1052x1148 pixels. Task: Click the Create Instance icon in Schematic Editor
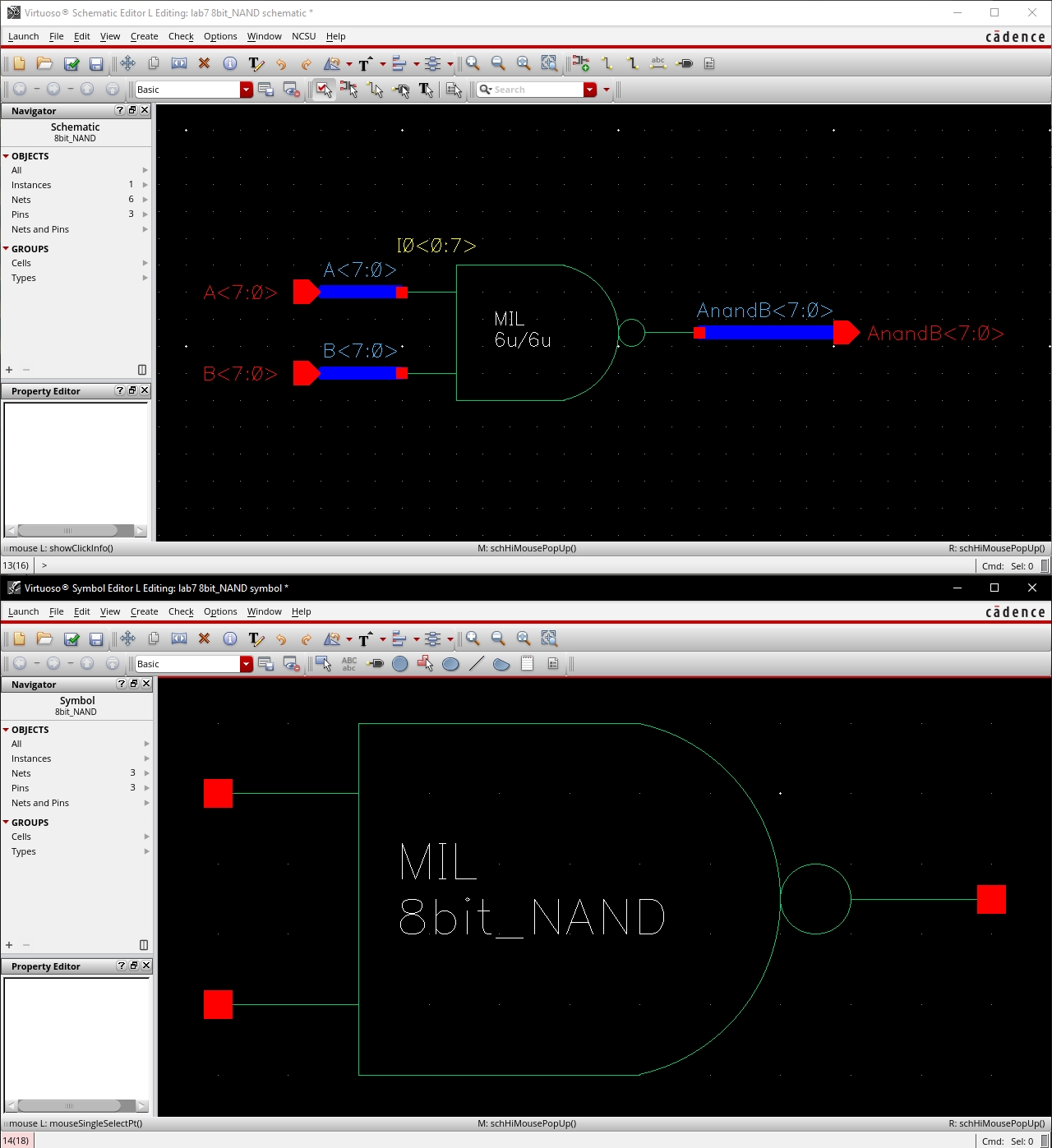[580, 63]
